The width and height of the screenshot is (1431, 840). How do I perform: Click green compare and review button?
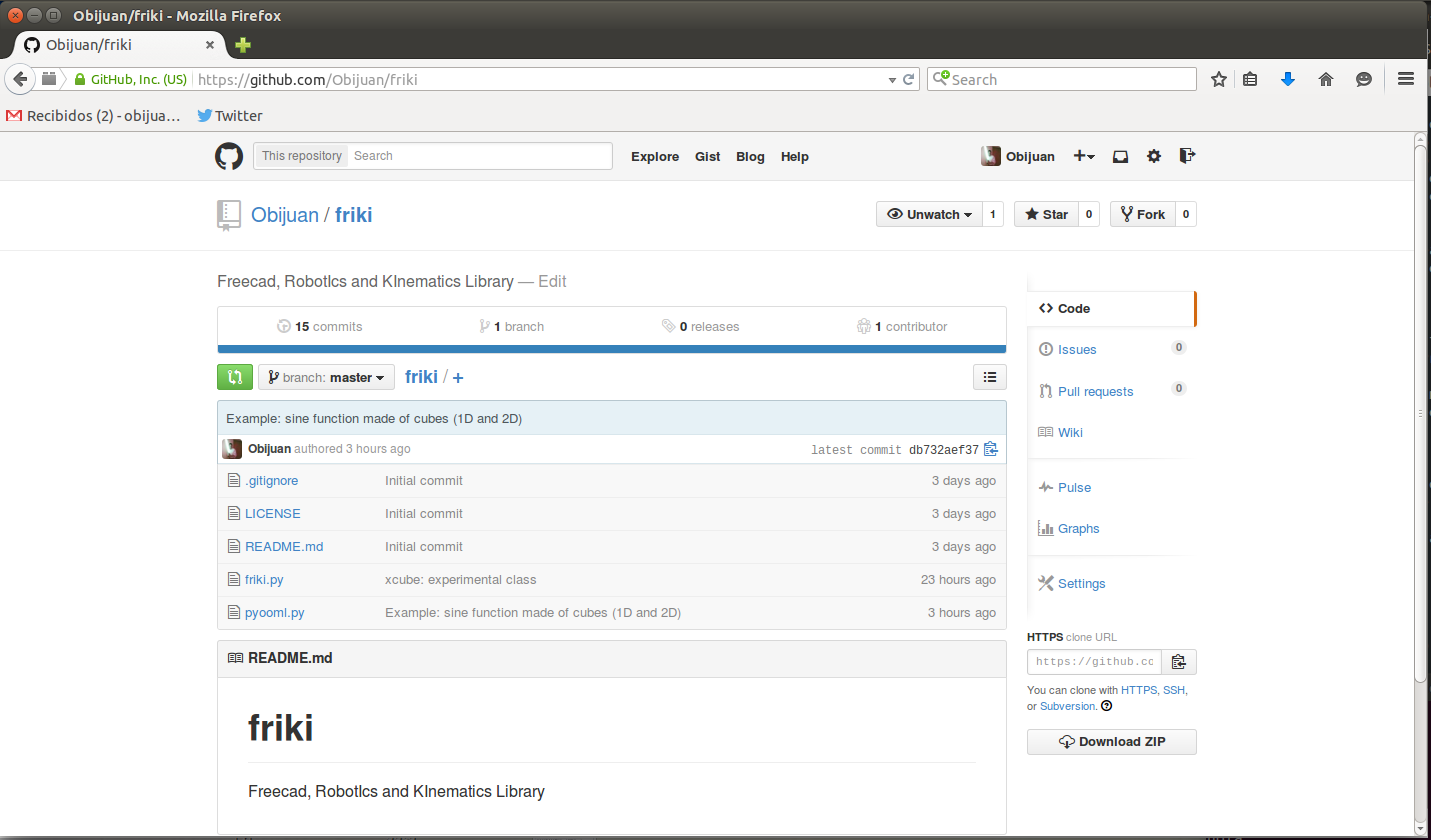pos(235,377)
